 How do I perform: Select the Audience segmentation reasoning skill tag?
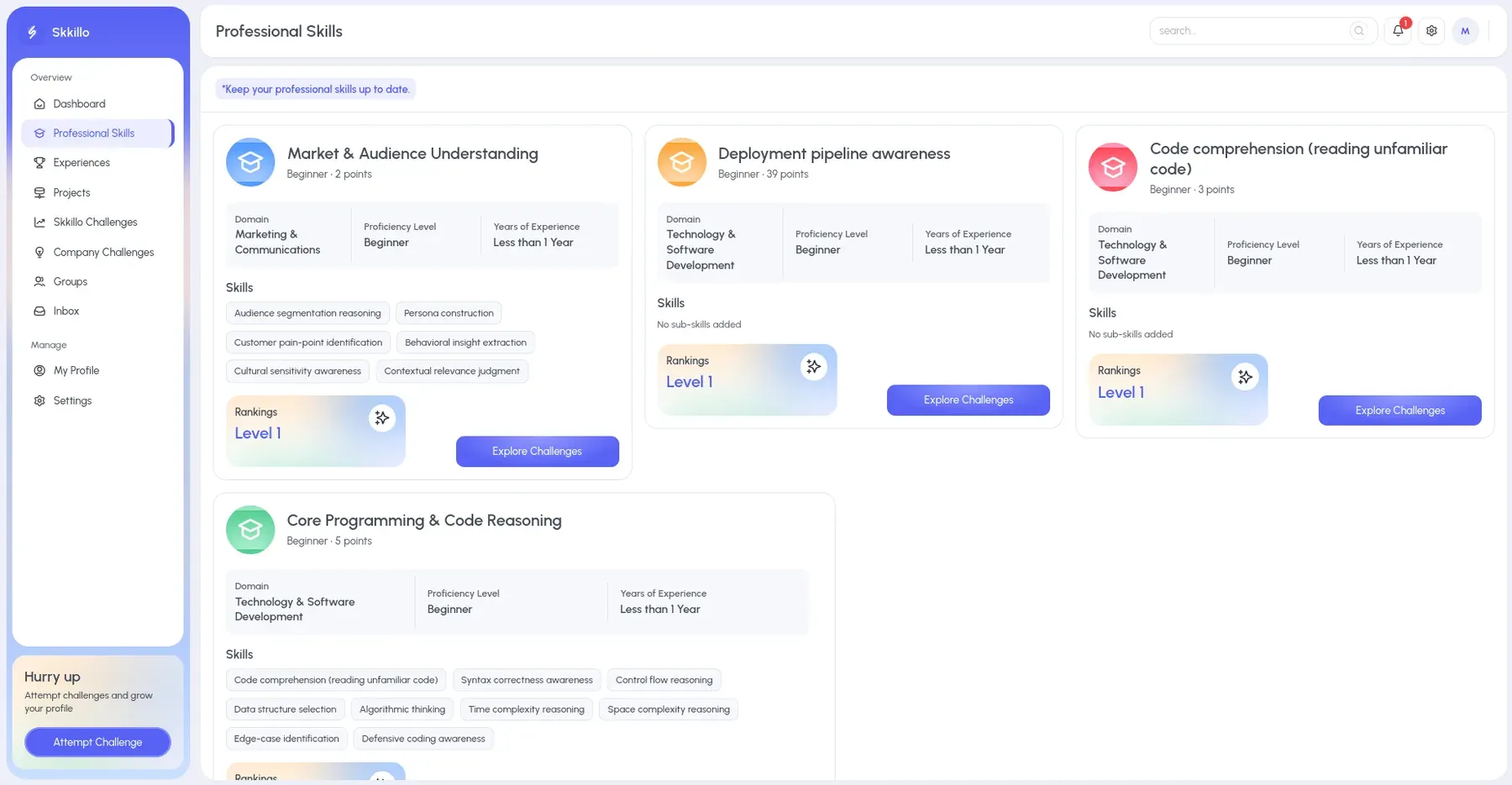pyautogui.click(x=307, y=313)
